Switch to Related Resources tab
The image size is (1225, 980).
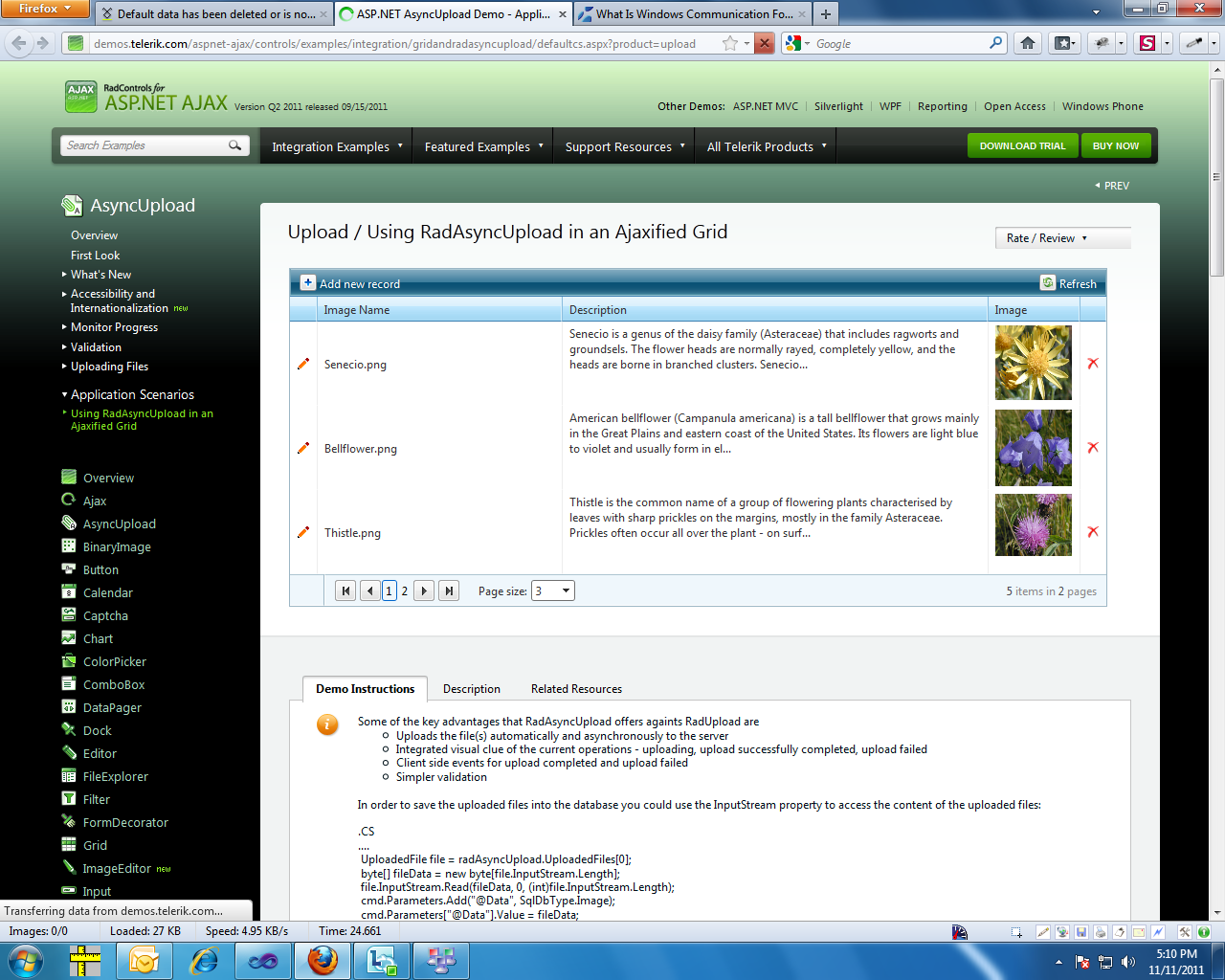click(x=576, y=689)
